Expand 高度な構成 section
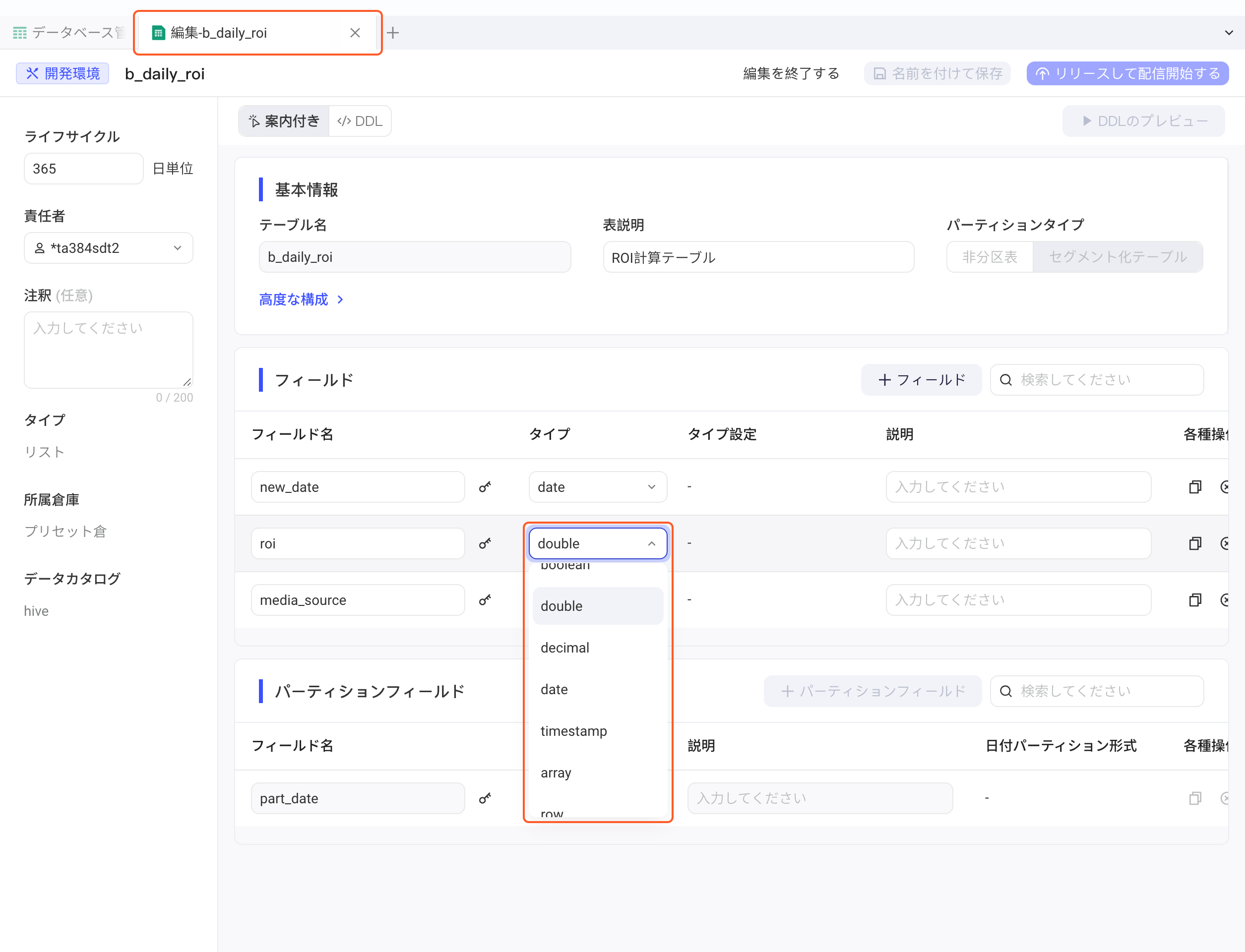The height and width of the screenshot is (952, 1245). (301, 299)
